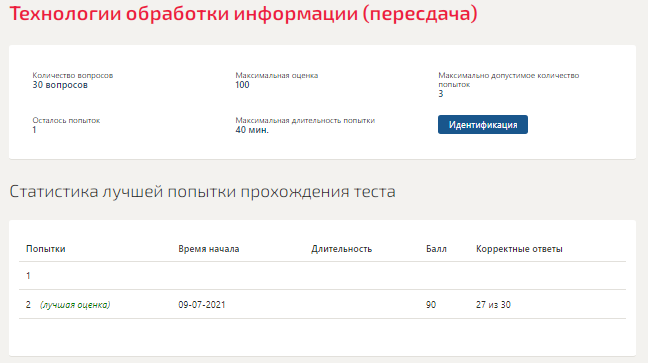Click the Максимально допустимое количество попыток label

coord(508,80)
